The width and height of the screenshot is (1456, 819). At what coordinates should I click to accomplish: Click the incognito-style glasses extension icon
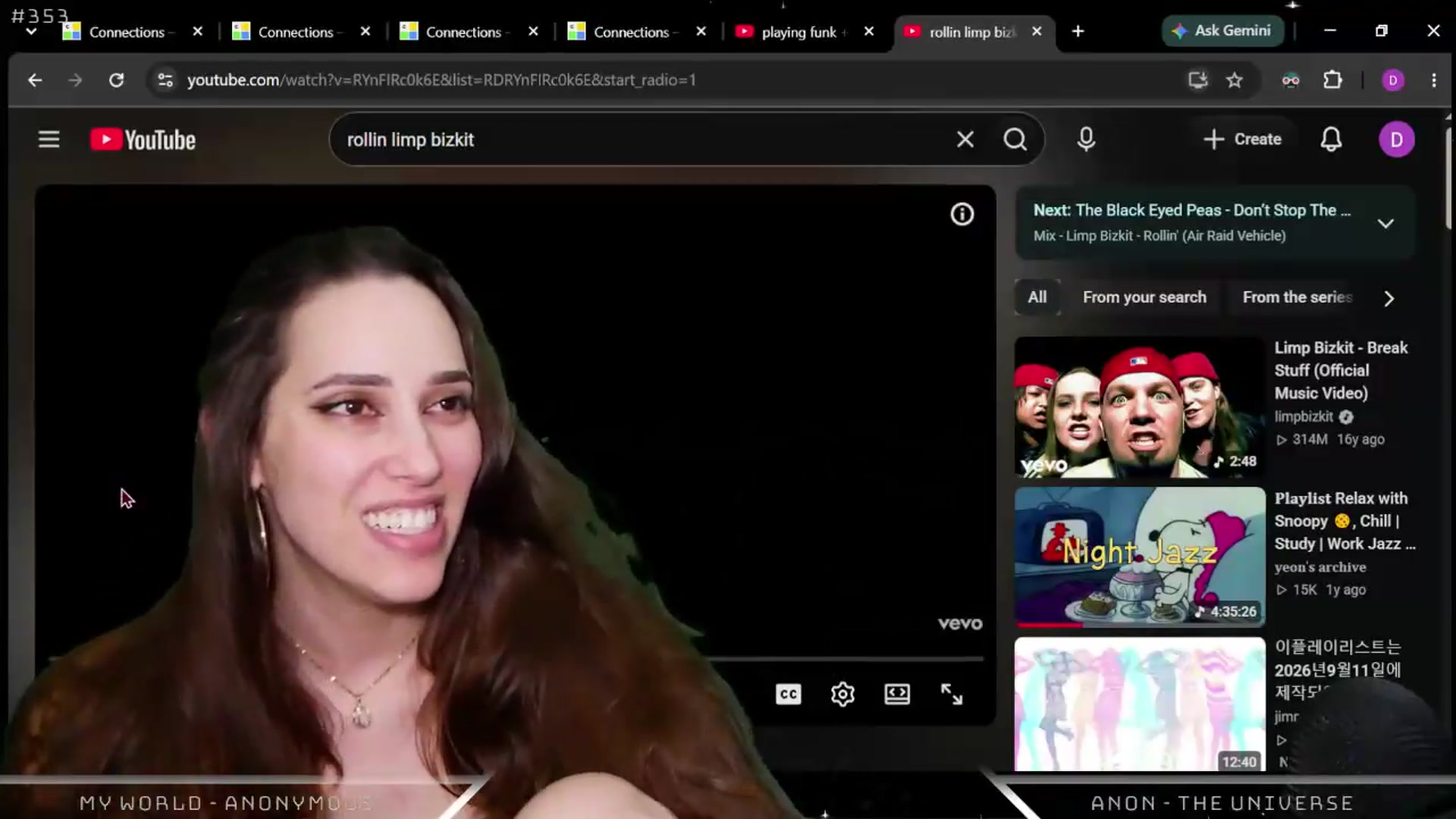coord(1291,80)
